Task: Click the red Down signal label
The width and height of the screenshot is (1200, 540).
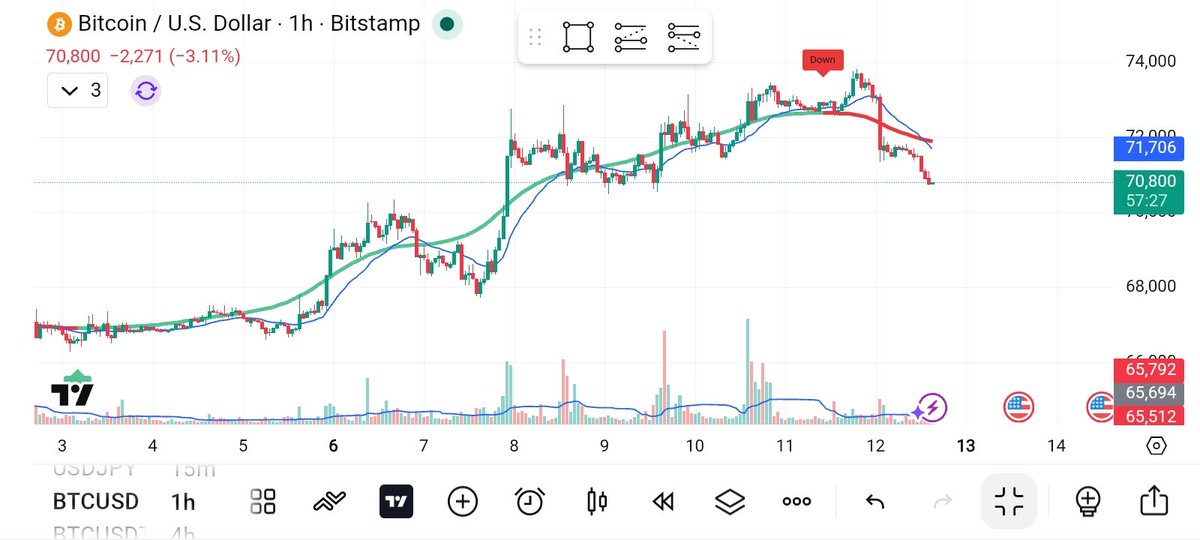Action: coord(822,60)
